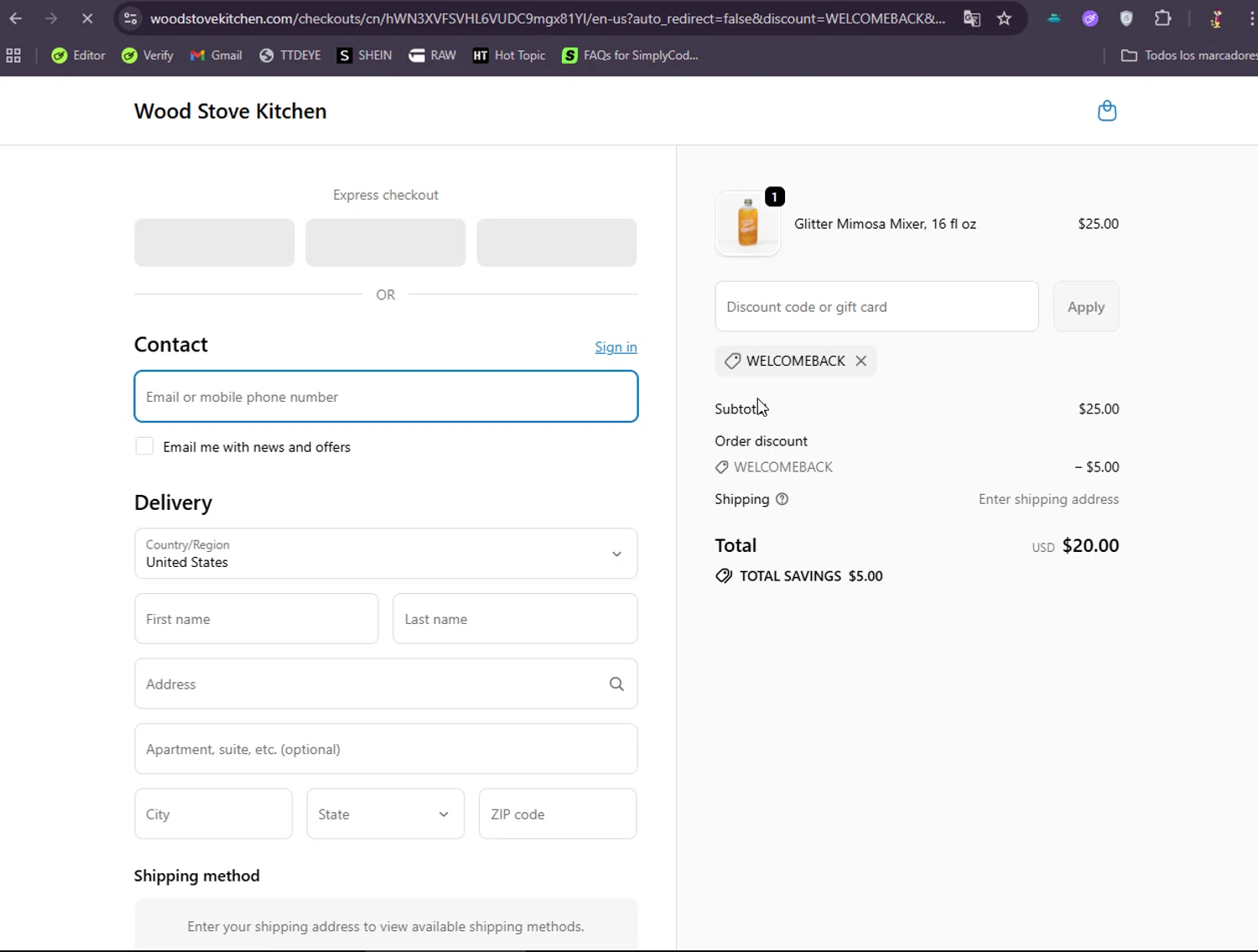This screenshot has height=952, width=1258.
Task: Focus the Last name field
Action: [515, 619]
